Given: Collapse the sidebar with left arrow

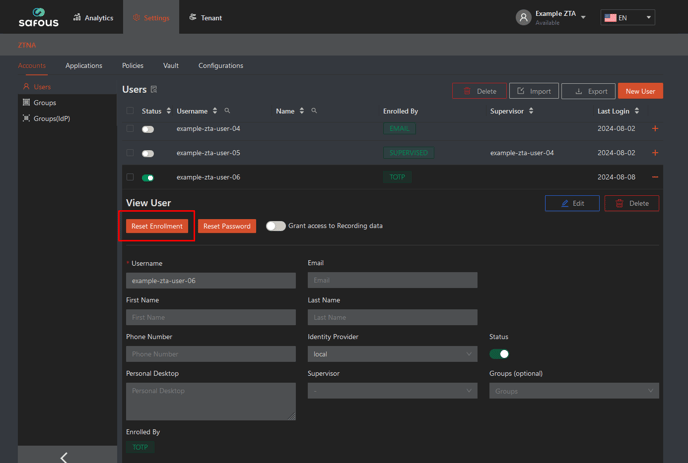Looking at the screenshot, I should 64,457.
